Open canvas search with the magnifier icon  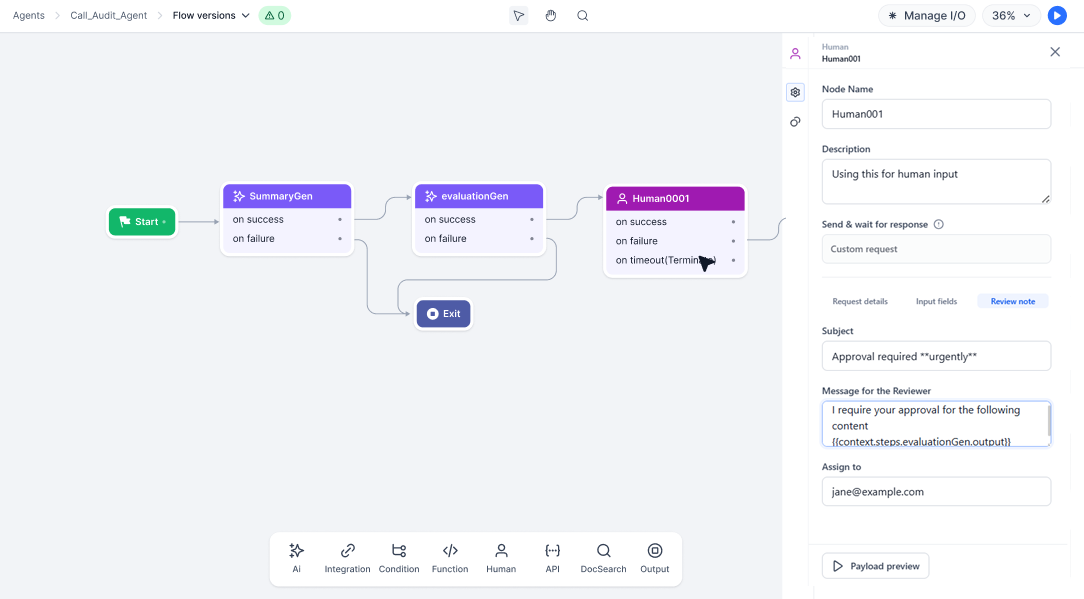583,15
